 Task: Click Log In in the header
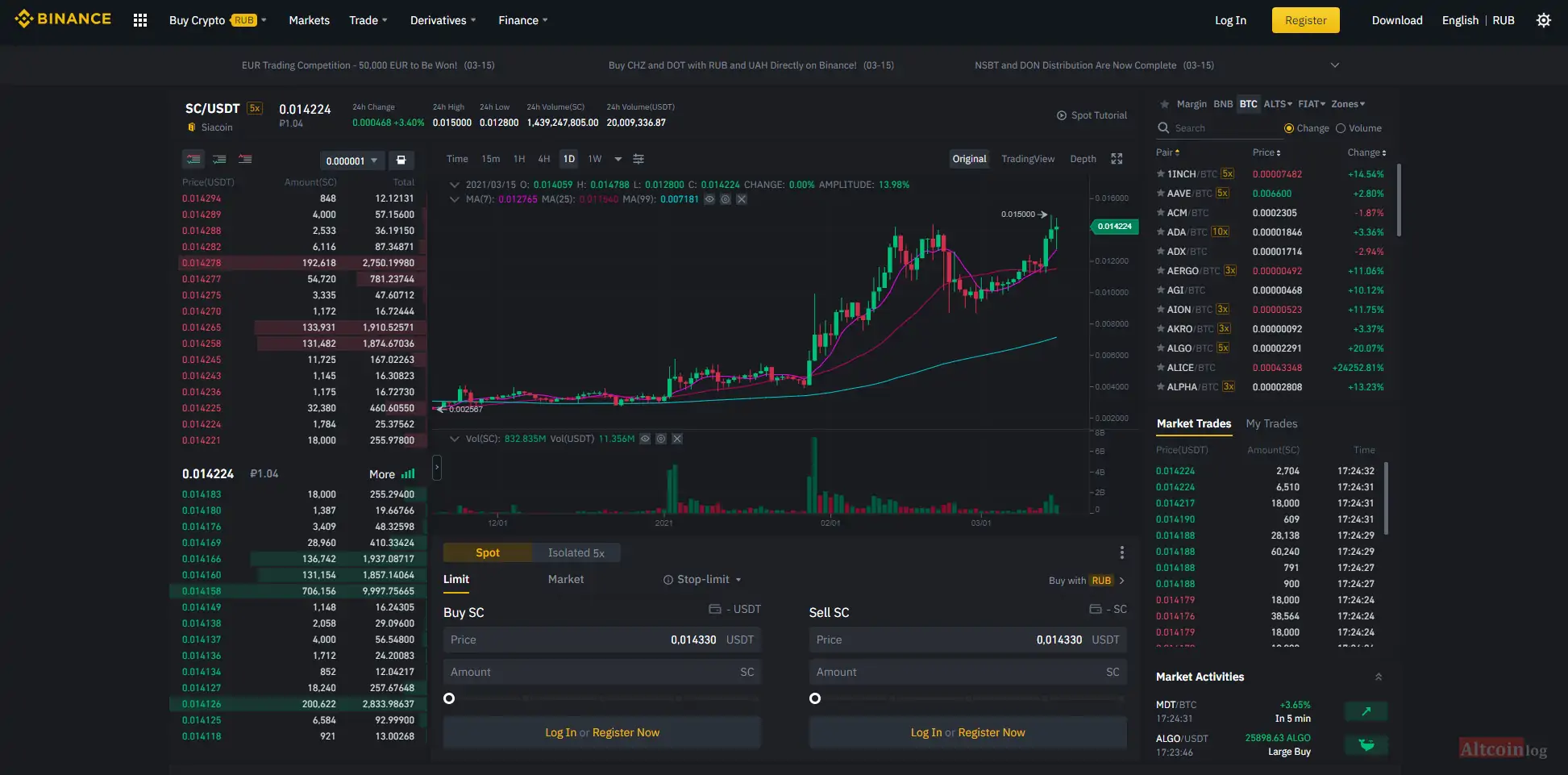1230,20
